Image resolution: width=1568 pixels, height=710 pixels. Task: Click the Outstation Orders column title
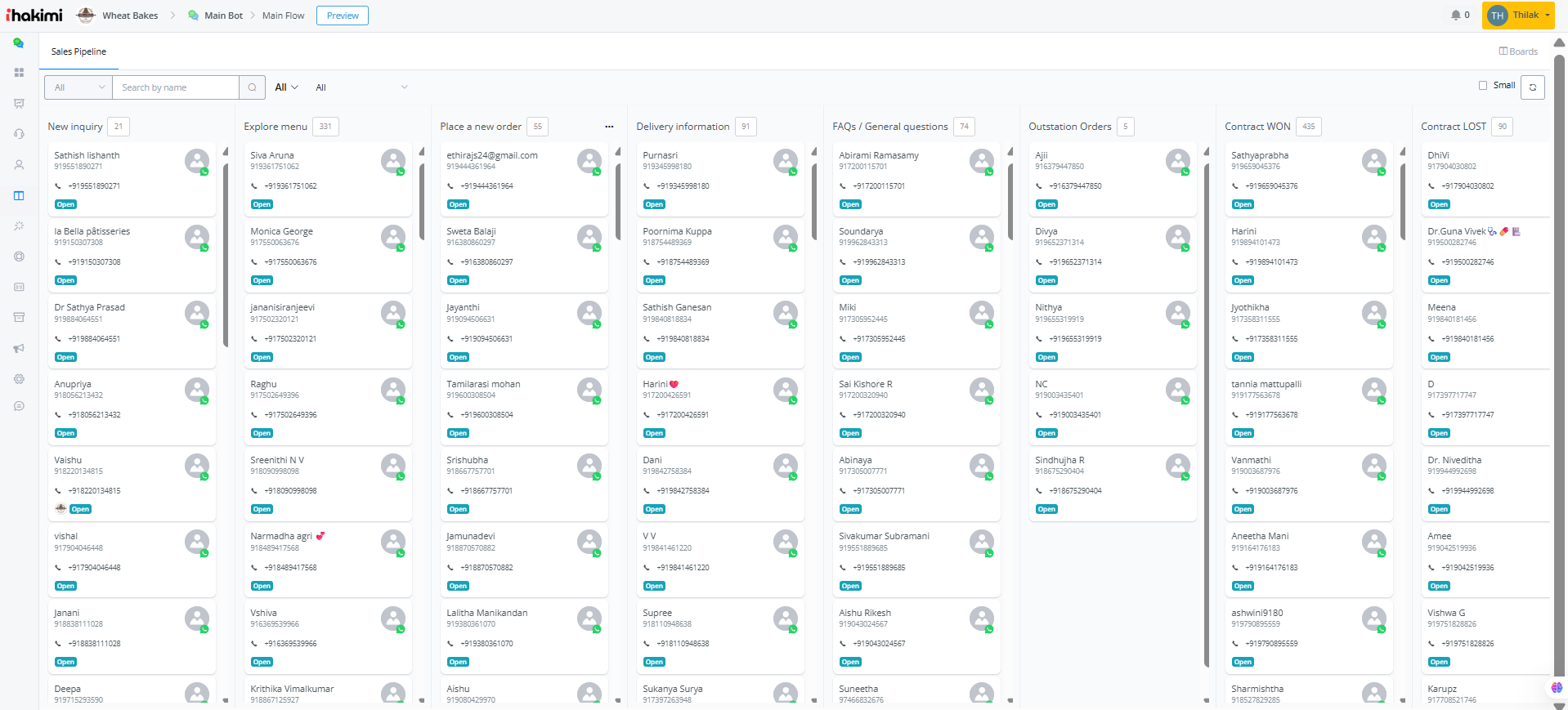1070,127
